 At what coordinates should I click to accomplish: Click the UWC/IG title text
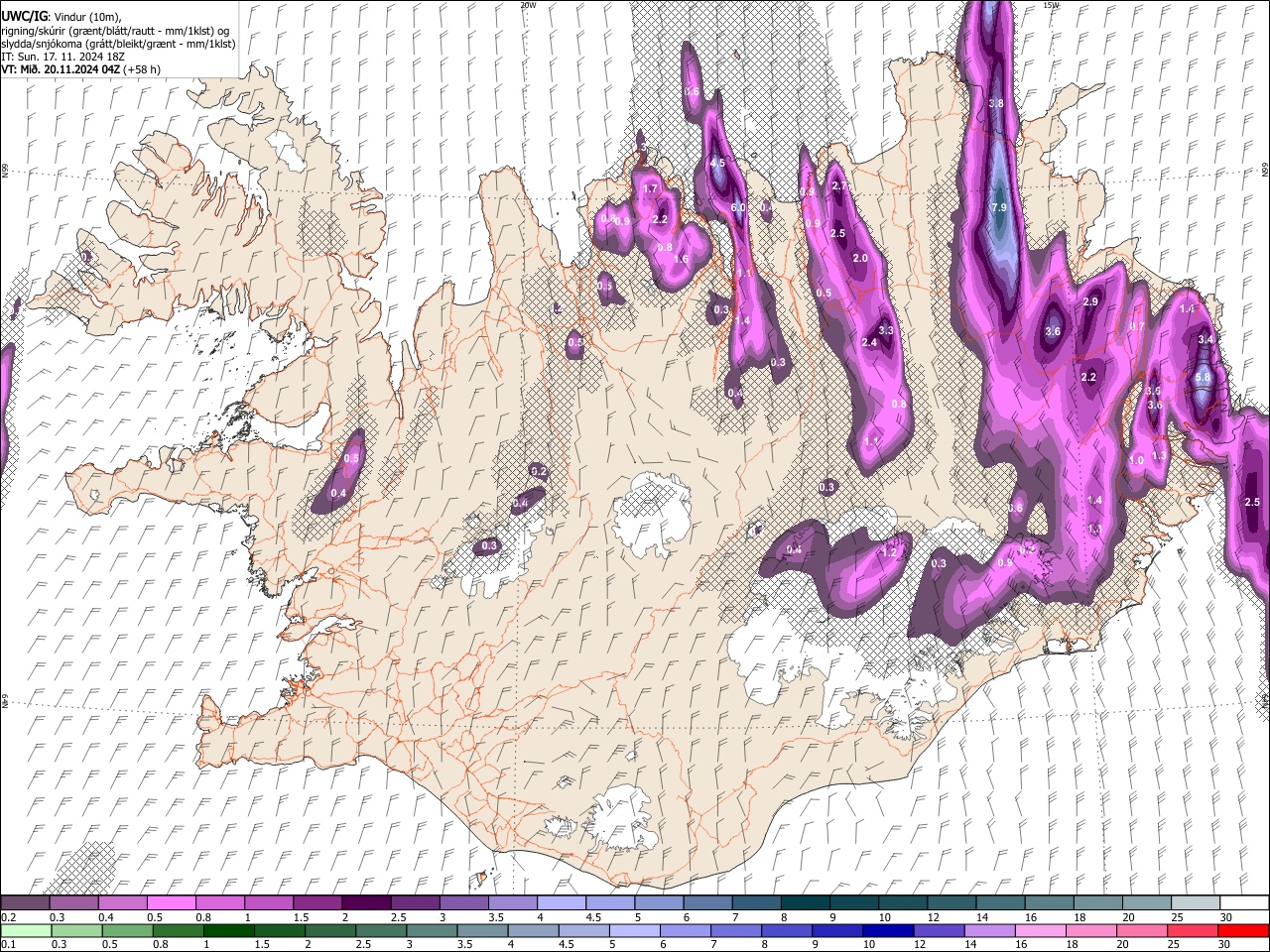[24, 17]
